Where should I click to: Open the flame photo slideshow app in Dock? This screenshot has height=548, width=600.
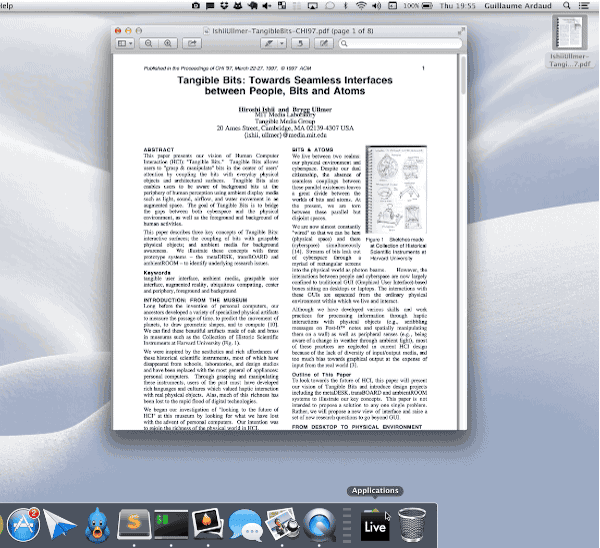tap(208, 524)
